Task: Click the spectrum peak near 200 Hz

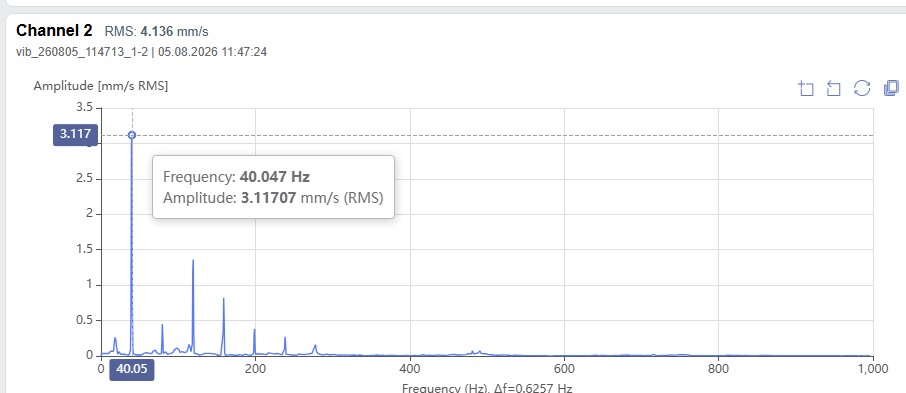Action: (254, 330)
